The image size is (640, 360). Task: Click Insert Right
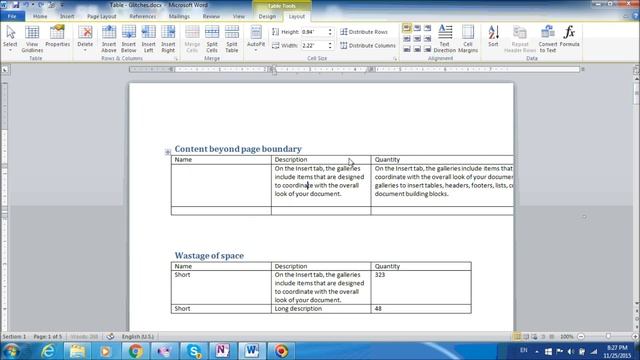click(168, 38)
